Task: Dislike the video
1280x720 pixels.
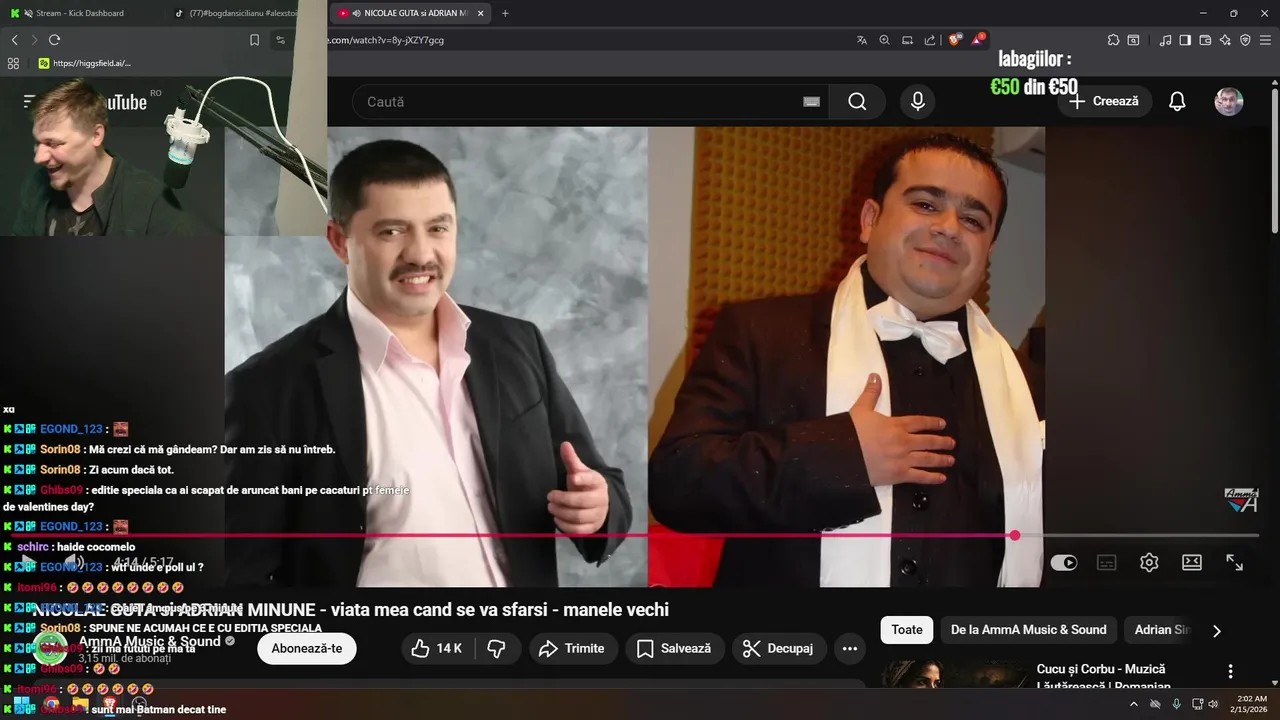Action: pos(496,649)
